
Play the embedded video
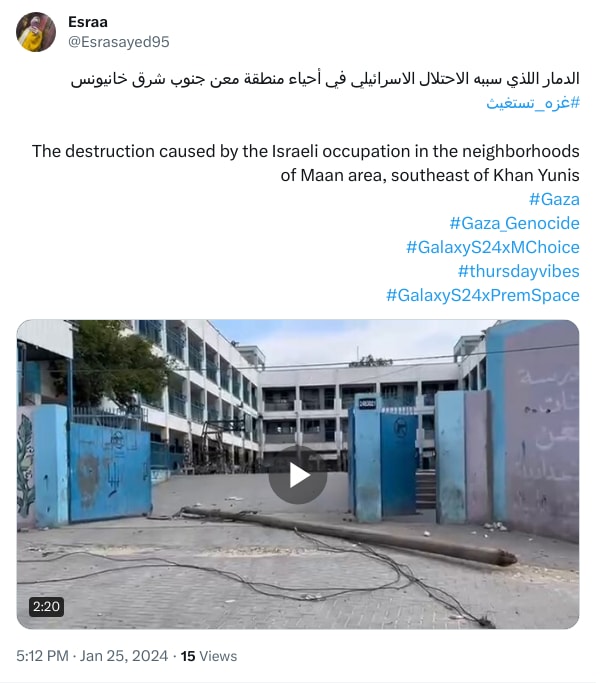(297, 475)
